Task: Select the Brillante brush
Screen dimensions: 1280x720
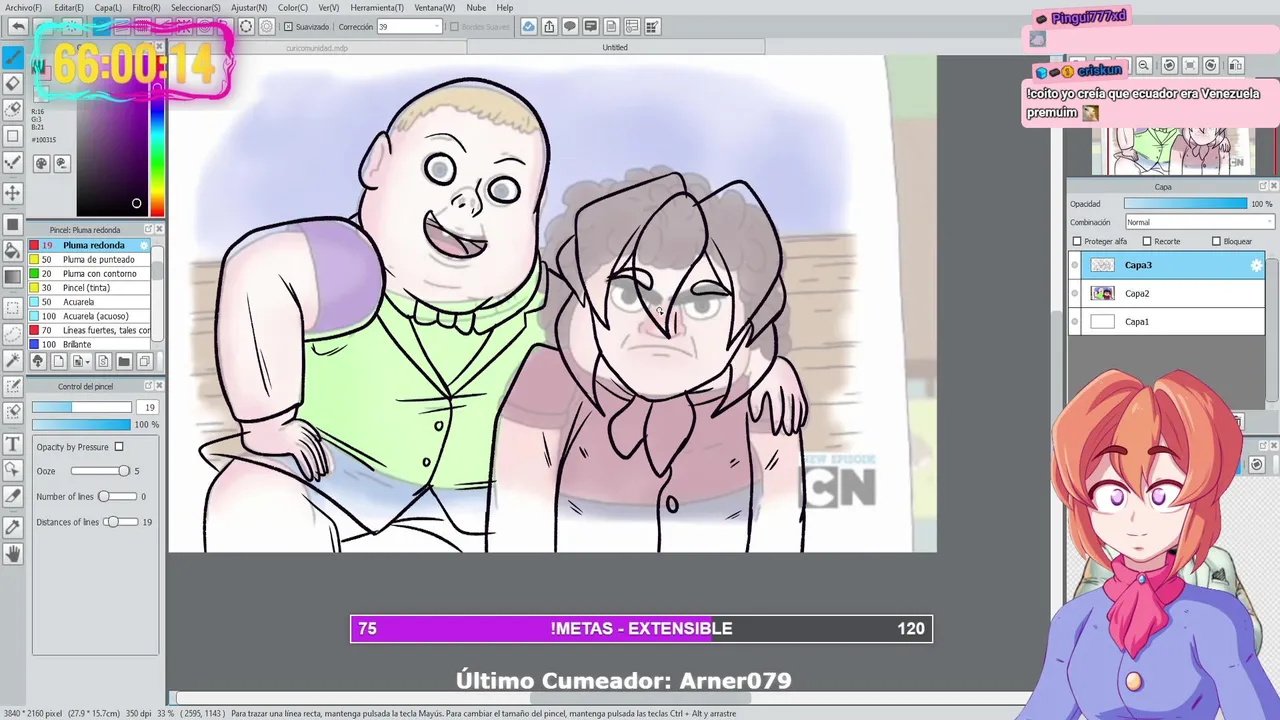Action: (x=90, y=344)
